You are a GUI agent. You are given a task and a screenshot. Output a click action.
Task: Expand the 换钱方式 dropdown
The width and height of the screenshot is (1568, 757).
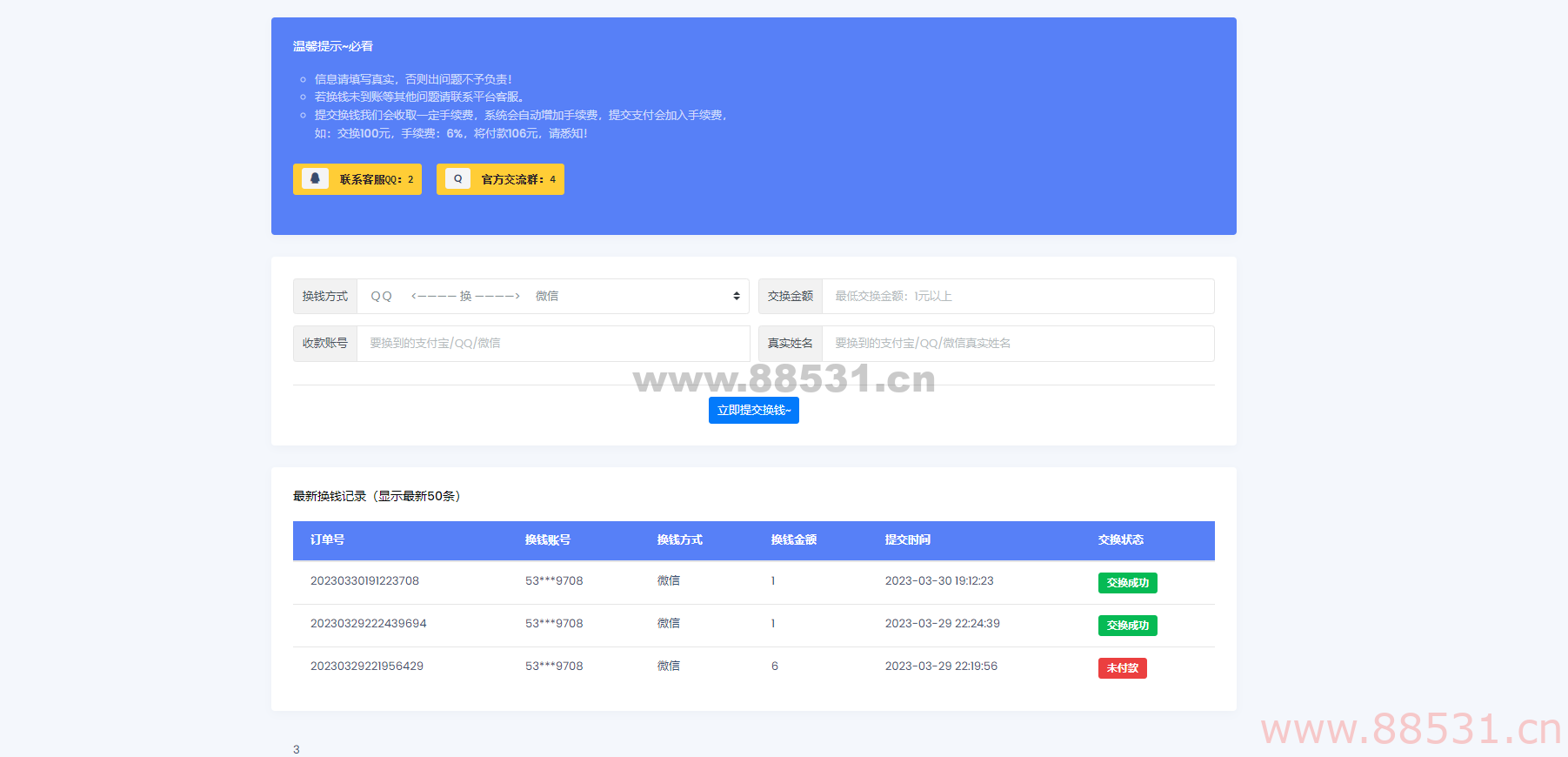tap(553, 296)
